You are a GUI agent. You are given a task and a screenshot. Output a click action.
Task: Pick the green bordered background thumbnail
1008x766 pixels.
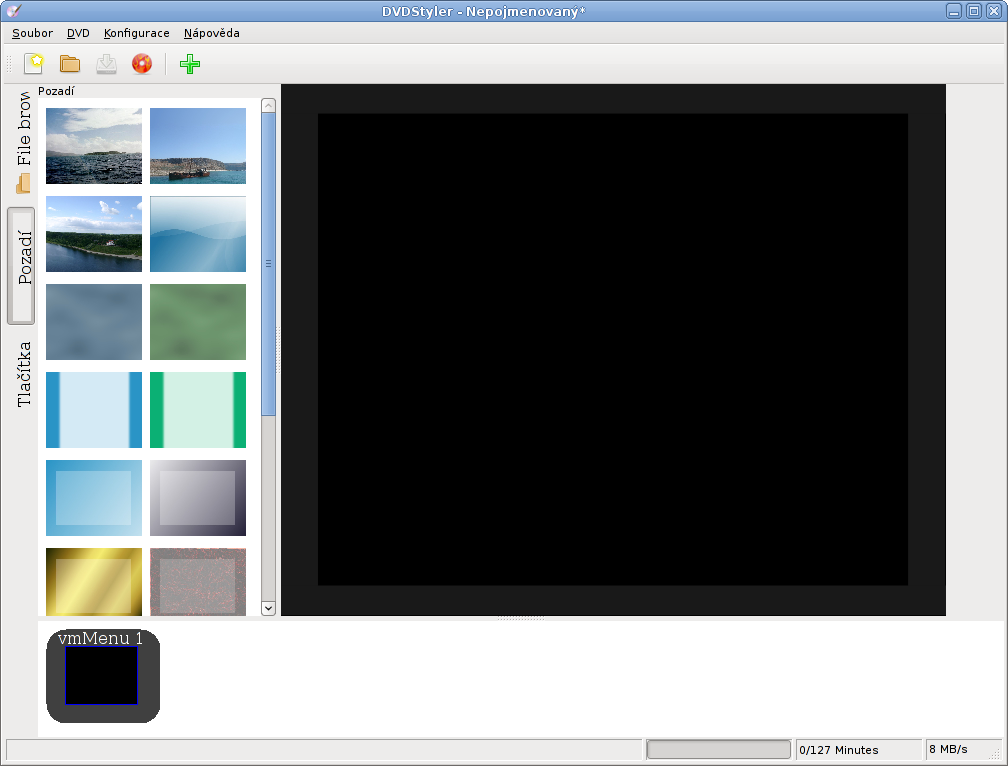tap(198, 410)
